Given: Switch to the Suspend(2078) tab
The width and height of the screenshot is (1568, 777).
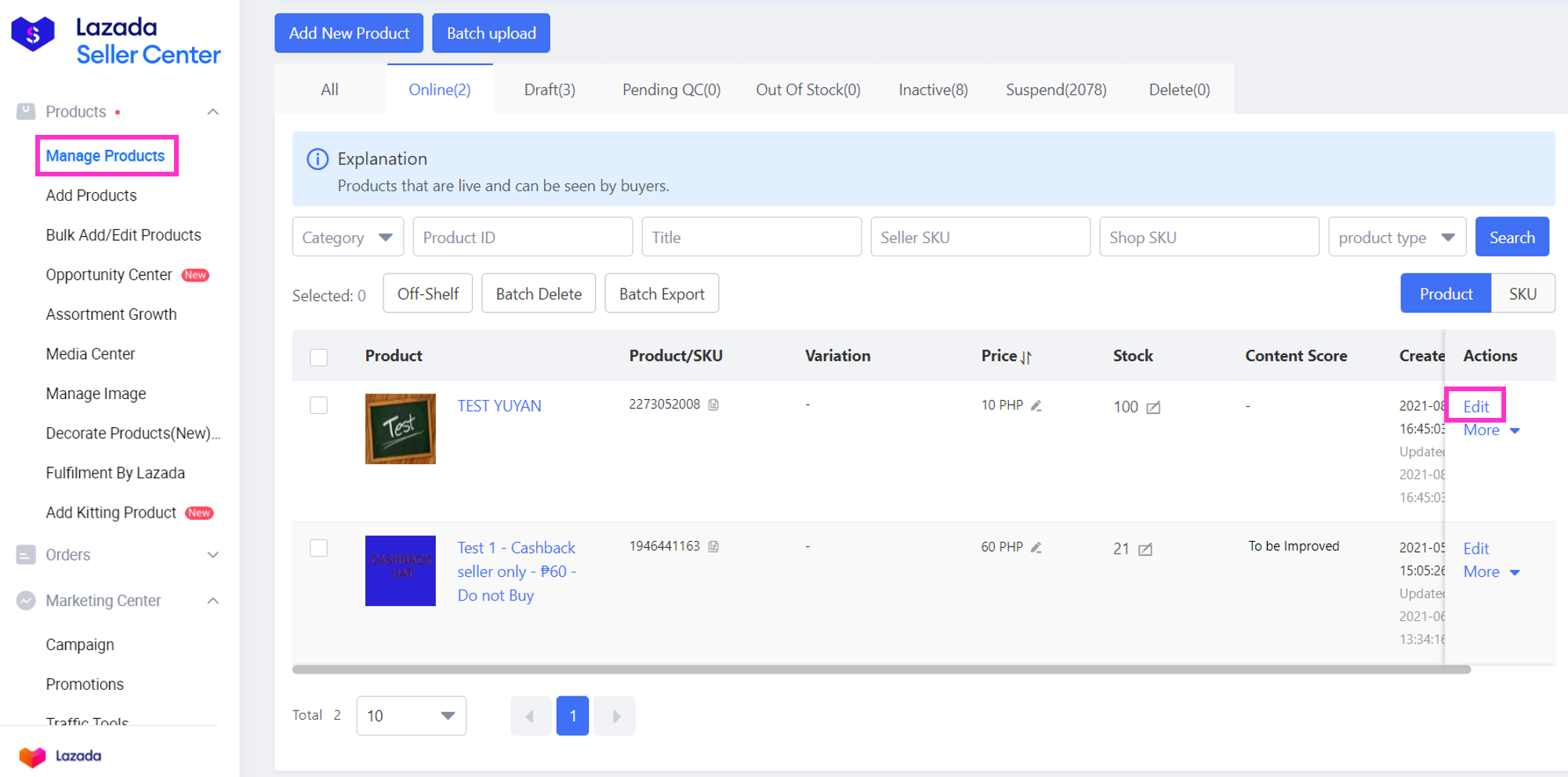Looking at the screenshot, I should (x=1056, y=89).
